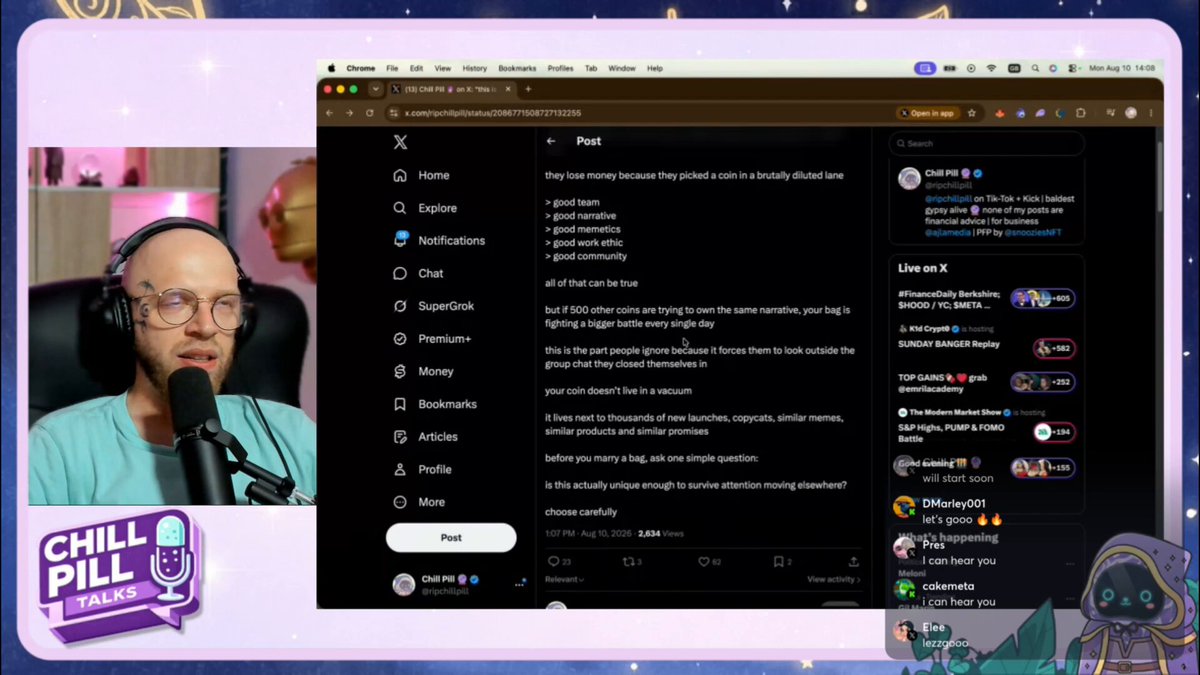Open the Wi-Fi status icon in menu bar
Viewport: 1200px width, 675px height.
click(991, 69)
